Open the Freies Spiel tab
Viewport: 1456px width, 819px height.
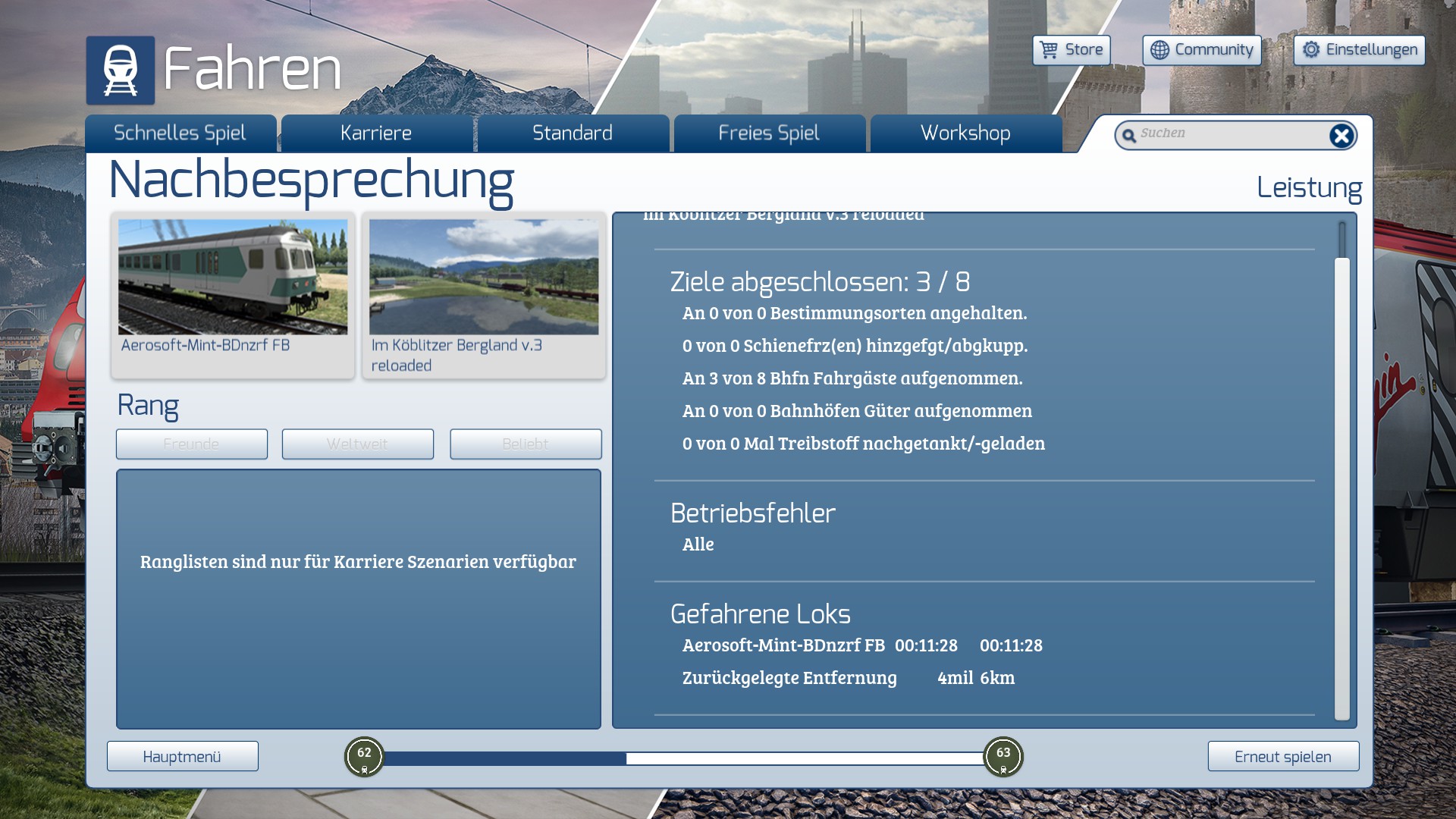[x=769, y=133]
